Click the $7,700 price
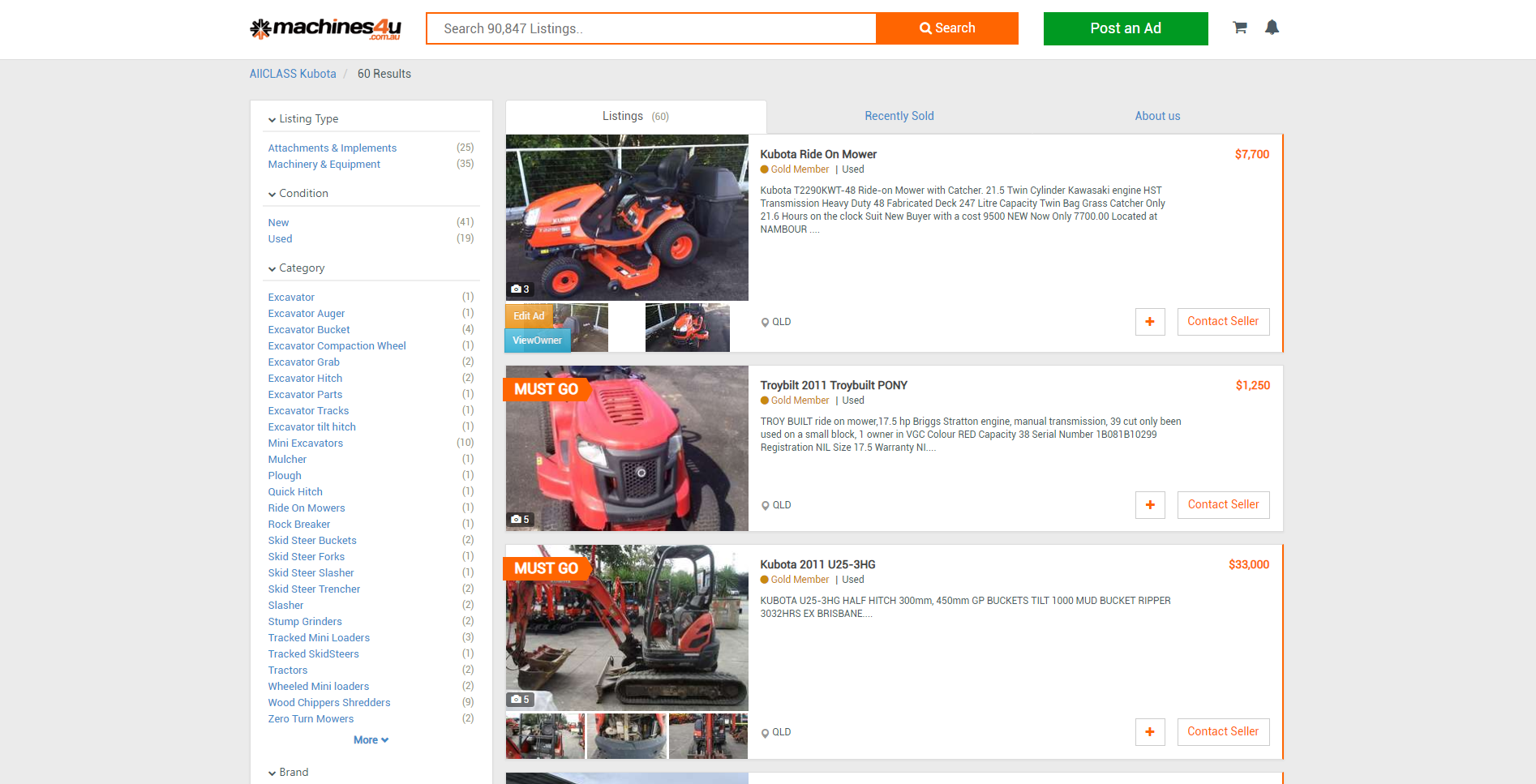Viewport: 1536px width, 784px height. [x=1252, y=154]
